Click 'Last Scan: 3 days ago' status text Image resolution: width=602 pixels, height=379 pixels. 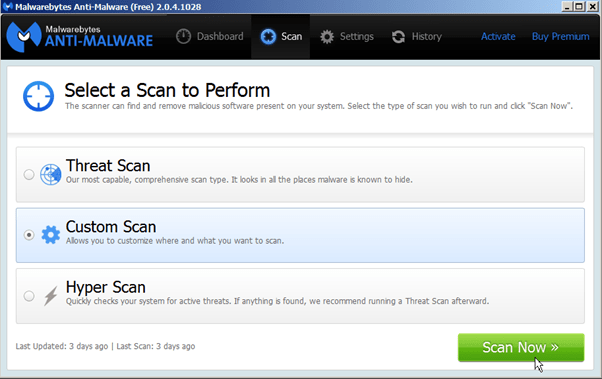coord(156,346)
